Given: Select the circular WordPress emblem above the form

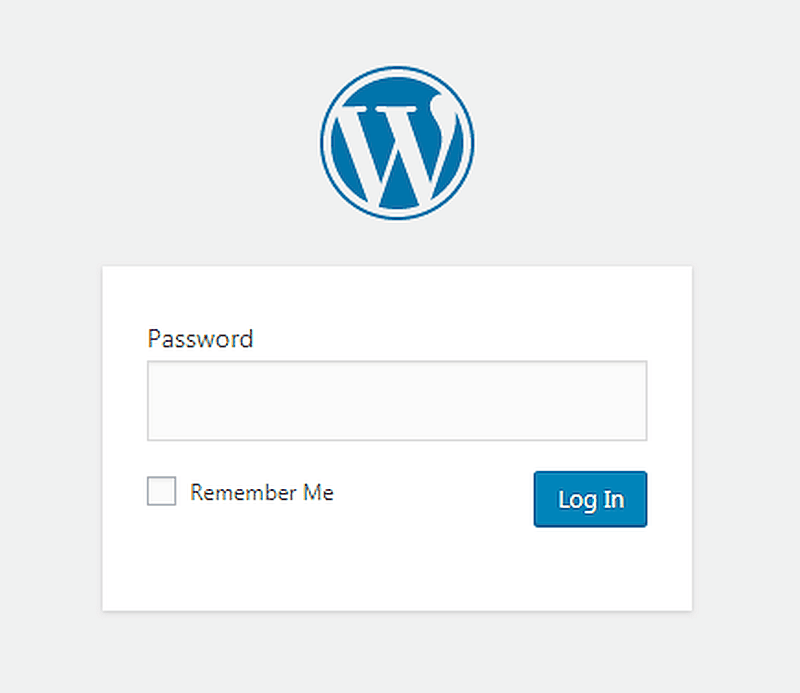Looking at the screenshot, I should point(397,142).
